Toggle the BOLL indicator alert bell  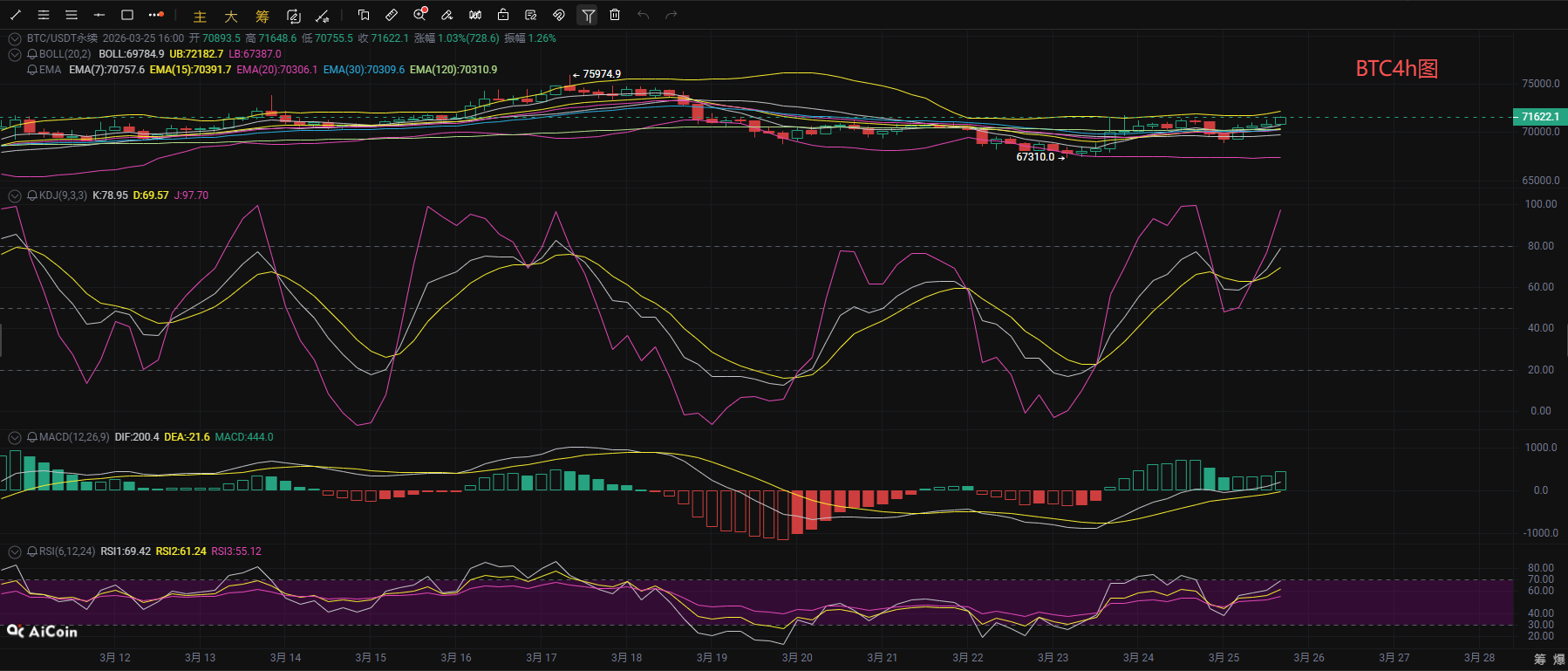pyautogui.click(x=32, y=54)
